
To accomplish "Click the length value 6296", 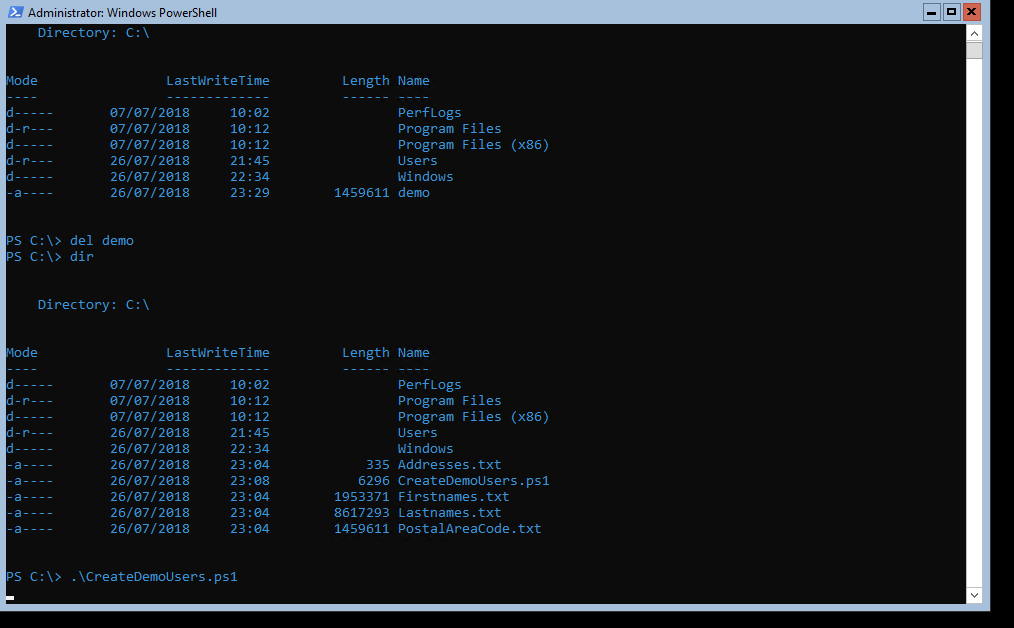I will click(x=374, y=481).
